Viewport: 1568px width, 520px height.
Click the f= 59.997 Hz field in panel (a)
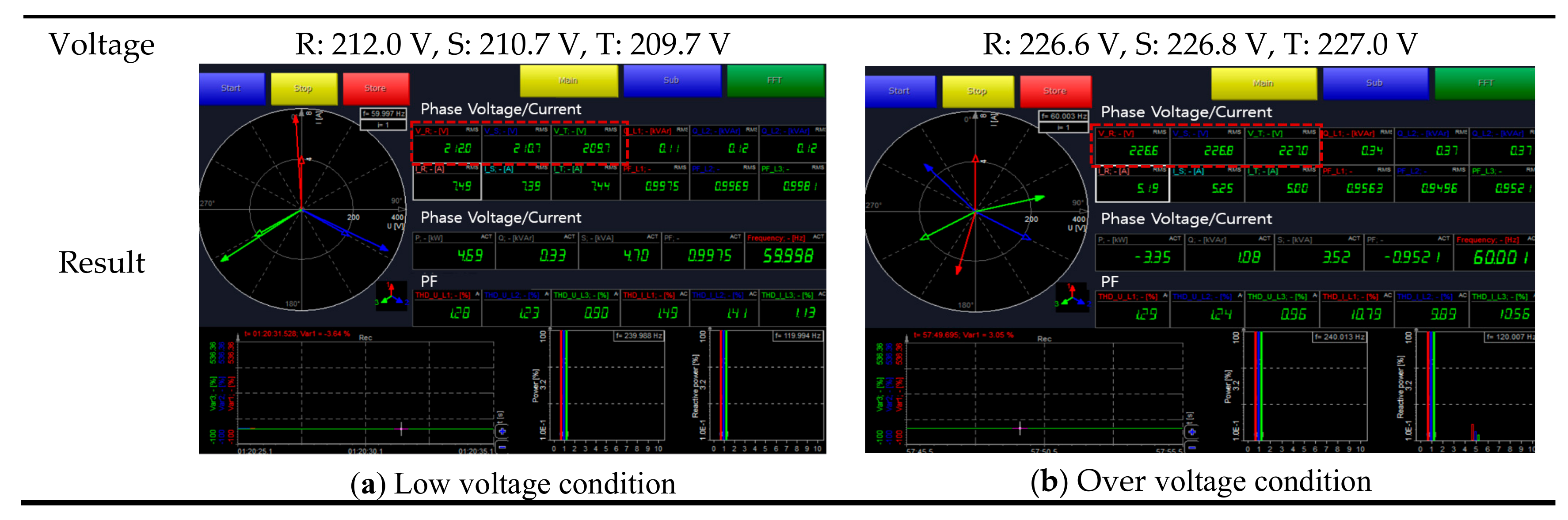pyautogui.click(x=384, y=114)
